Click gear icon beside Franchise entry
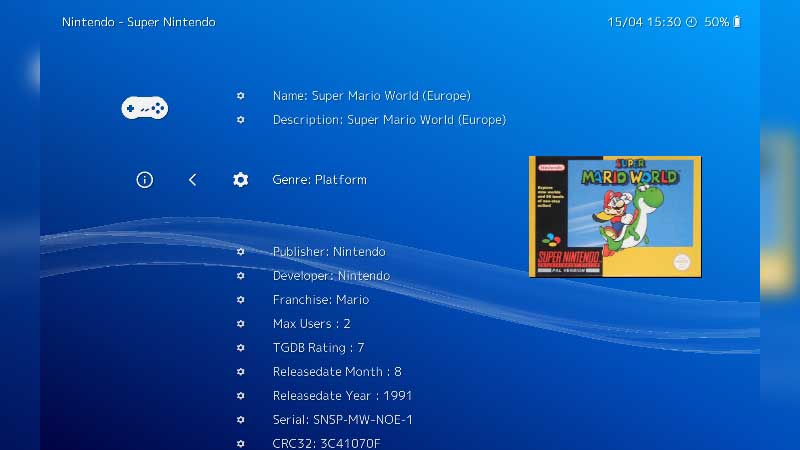The image size is (800, 450). (x=240, y=299)
